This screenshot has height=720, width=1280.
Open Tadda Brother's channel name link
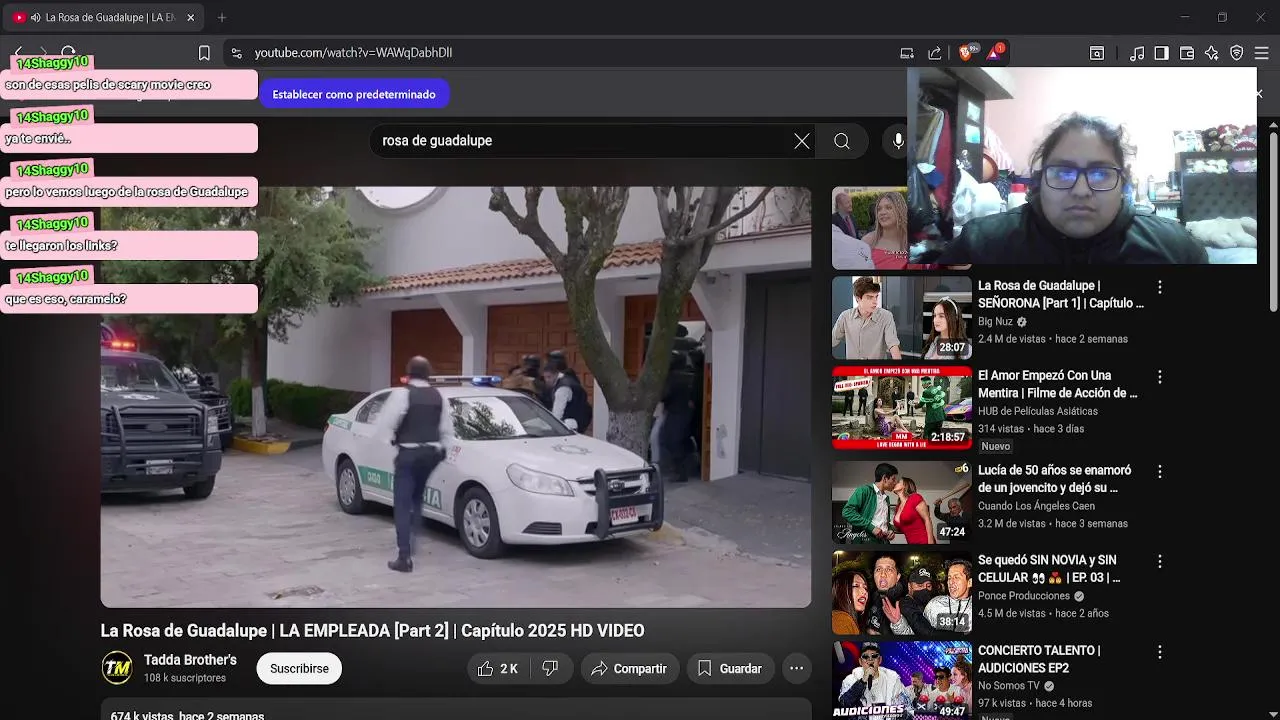coord(190,660)
